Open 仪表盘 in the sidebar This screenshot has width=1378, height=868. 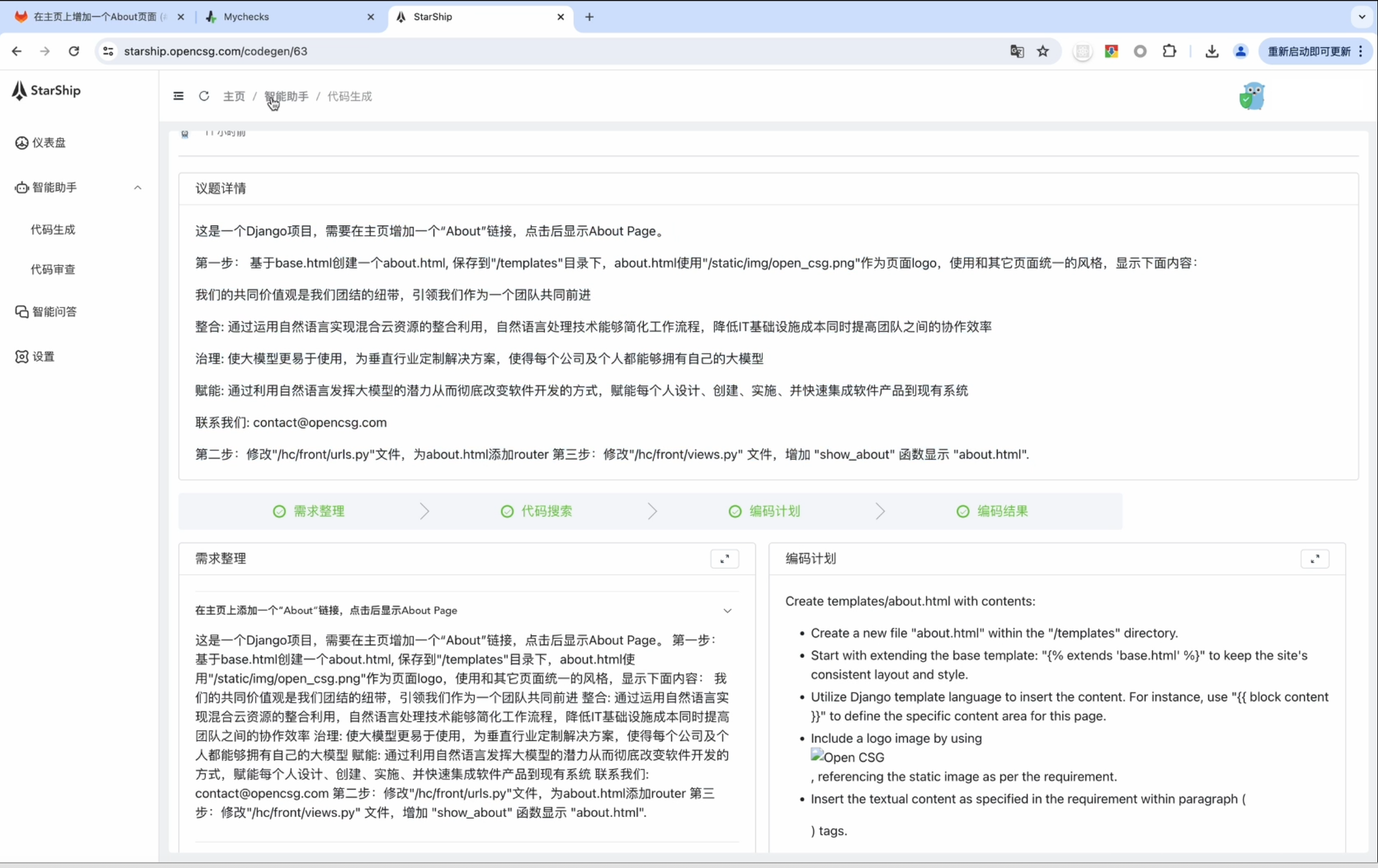coord(48,143)
